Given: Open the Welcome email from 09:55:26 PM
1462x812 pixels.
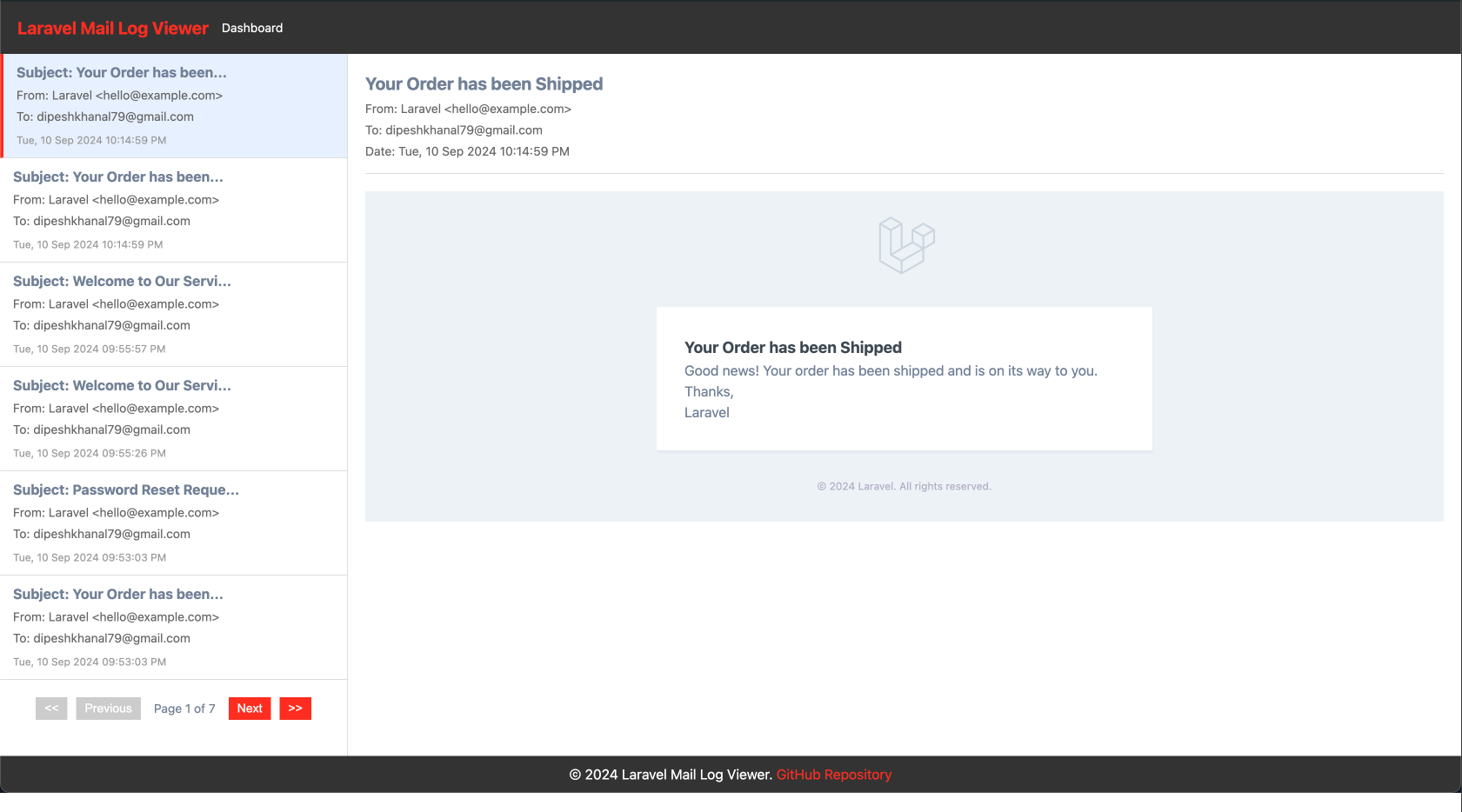Looking at the screenshot, I should point(174,419).
